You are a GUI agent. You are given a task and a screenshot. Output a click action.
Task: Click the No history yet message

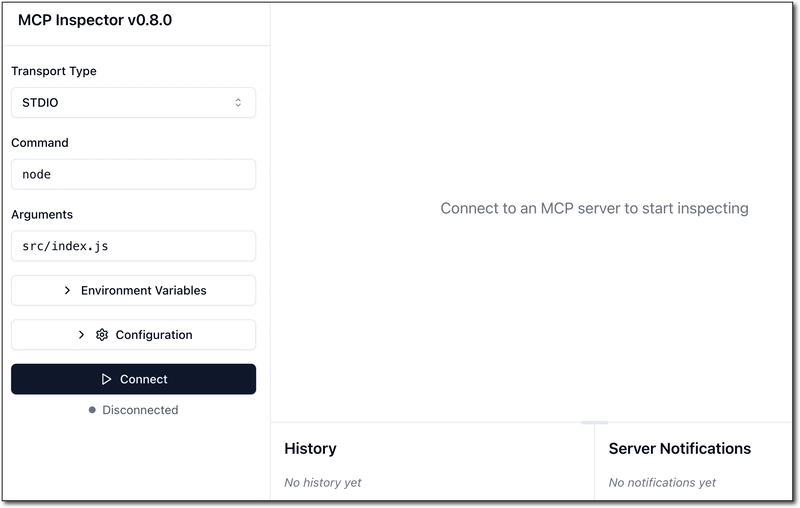322,482
